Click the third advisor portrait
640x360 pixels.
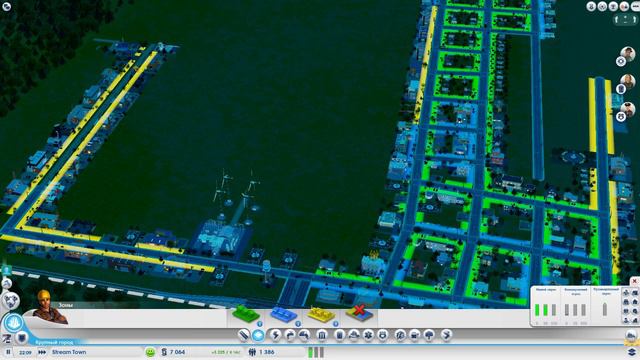pos(628,109)
